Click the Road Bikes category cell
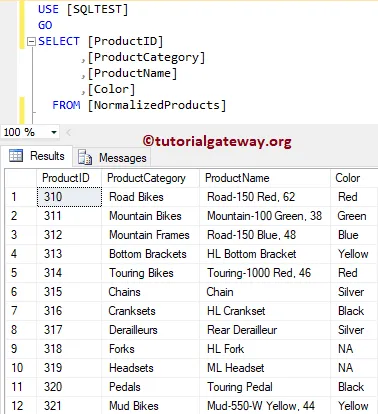Screen dimensions: 378x414 click(x=150, y=197)
